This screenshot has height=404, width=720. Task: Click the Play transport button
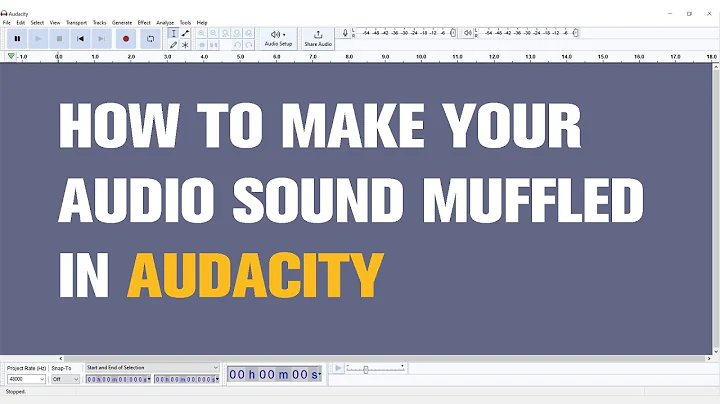pyautogui.click(x=38, y=39)
